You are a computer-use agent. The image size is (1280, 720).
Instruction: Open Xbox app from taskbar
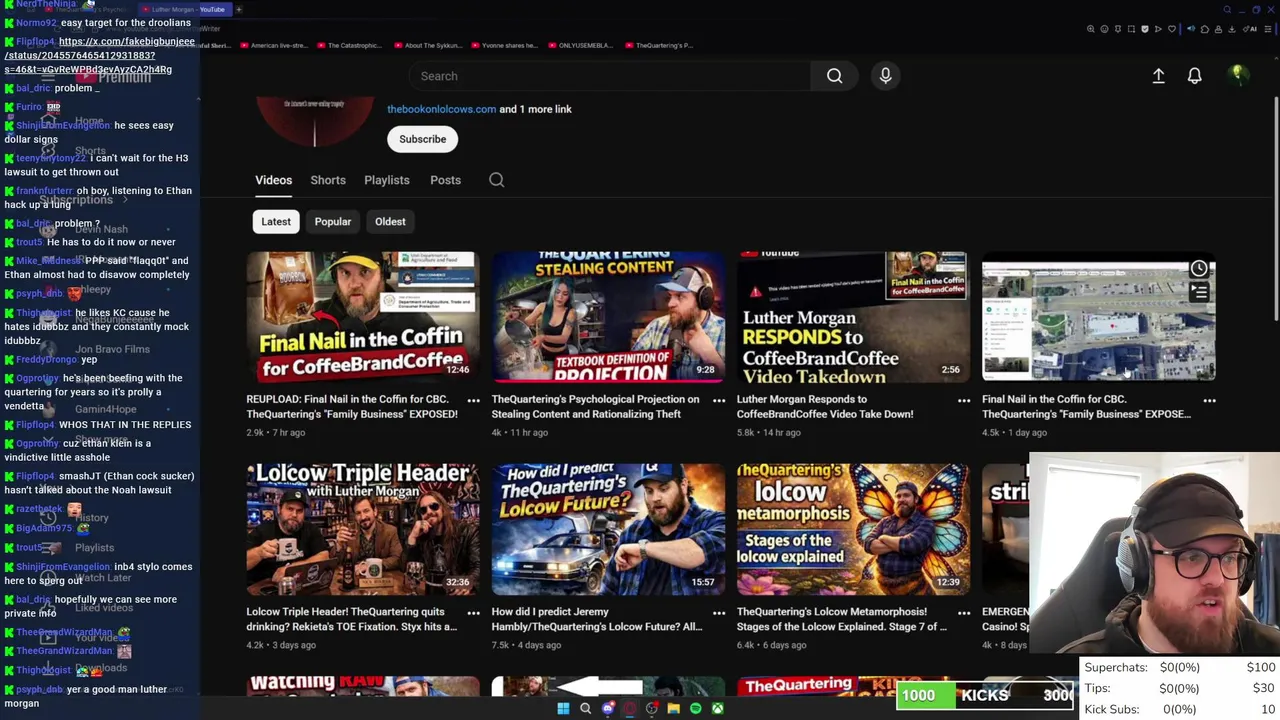point(717,708)
